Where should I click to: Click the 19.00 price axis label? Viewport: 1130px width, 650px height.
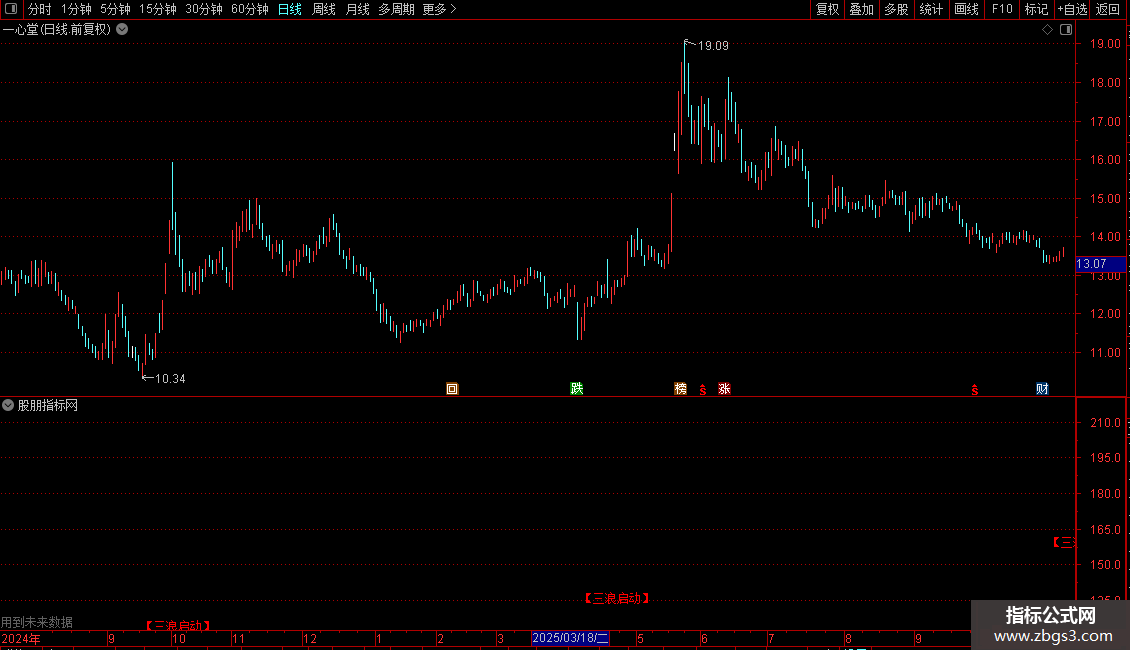tap(1105, 44)
